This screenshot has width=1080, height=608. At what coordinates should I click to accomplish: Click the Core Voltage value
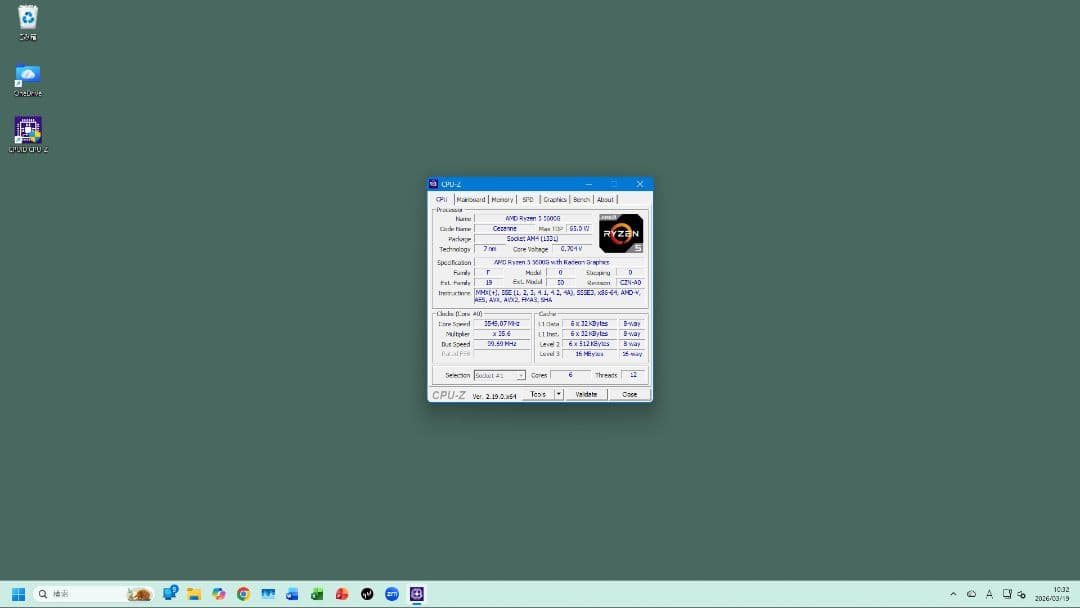coord(571,249)
